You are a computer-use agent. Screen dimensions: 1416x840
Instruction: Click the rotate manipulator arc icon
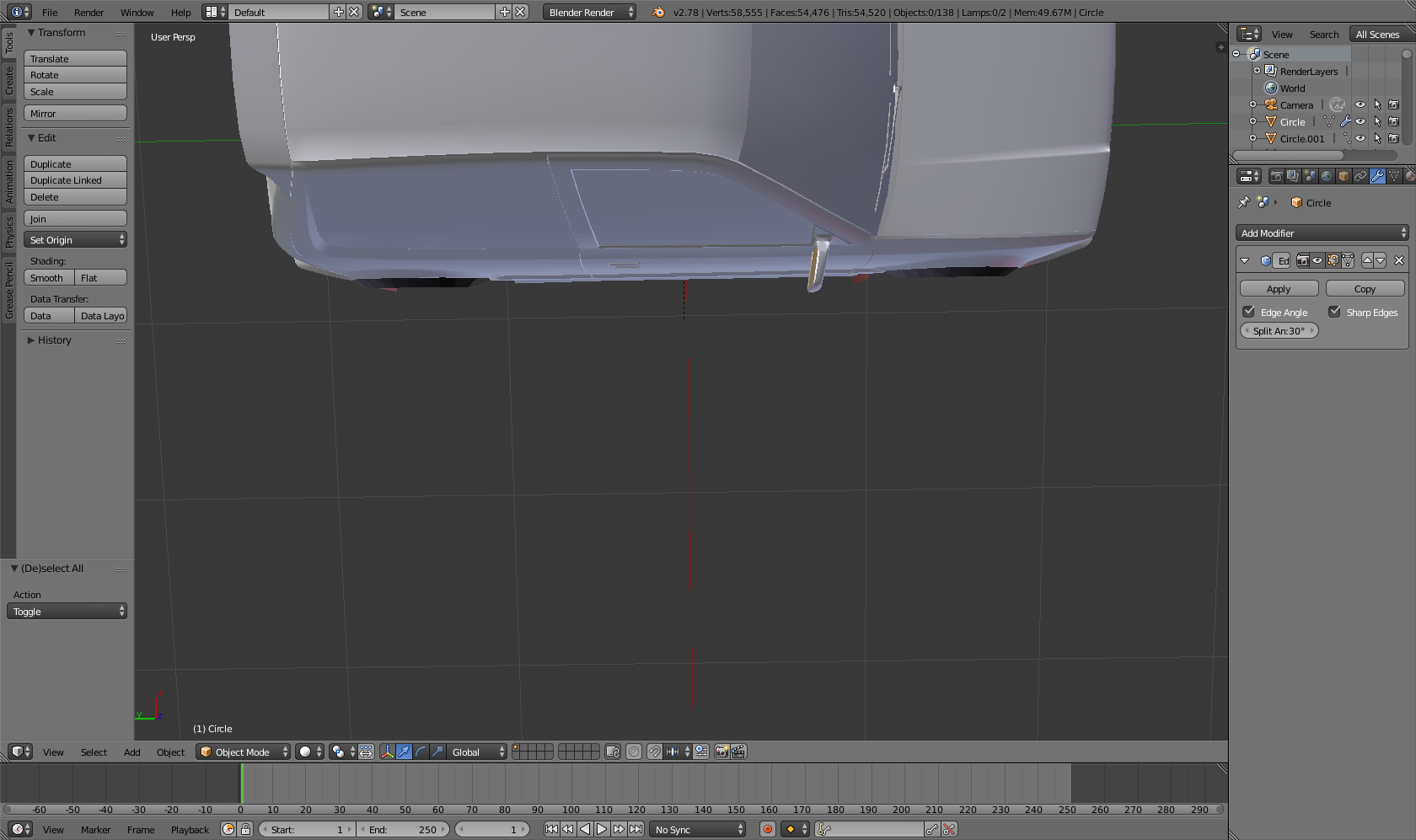(421, 752)
